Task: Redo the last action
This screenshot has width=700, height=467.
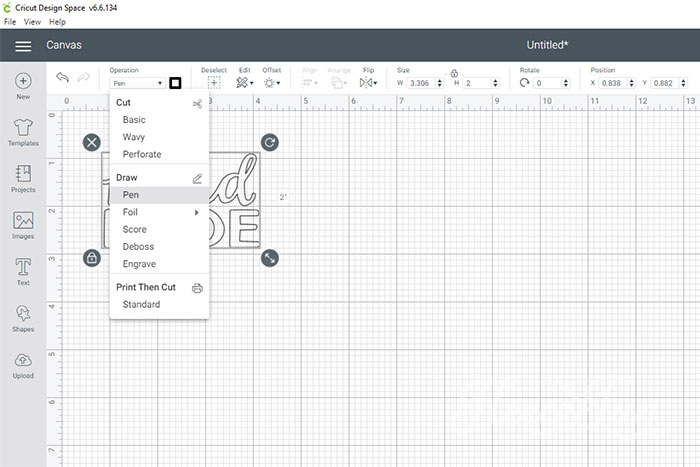Action: pos(83,77)
